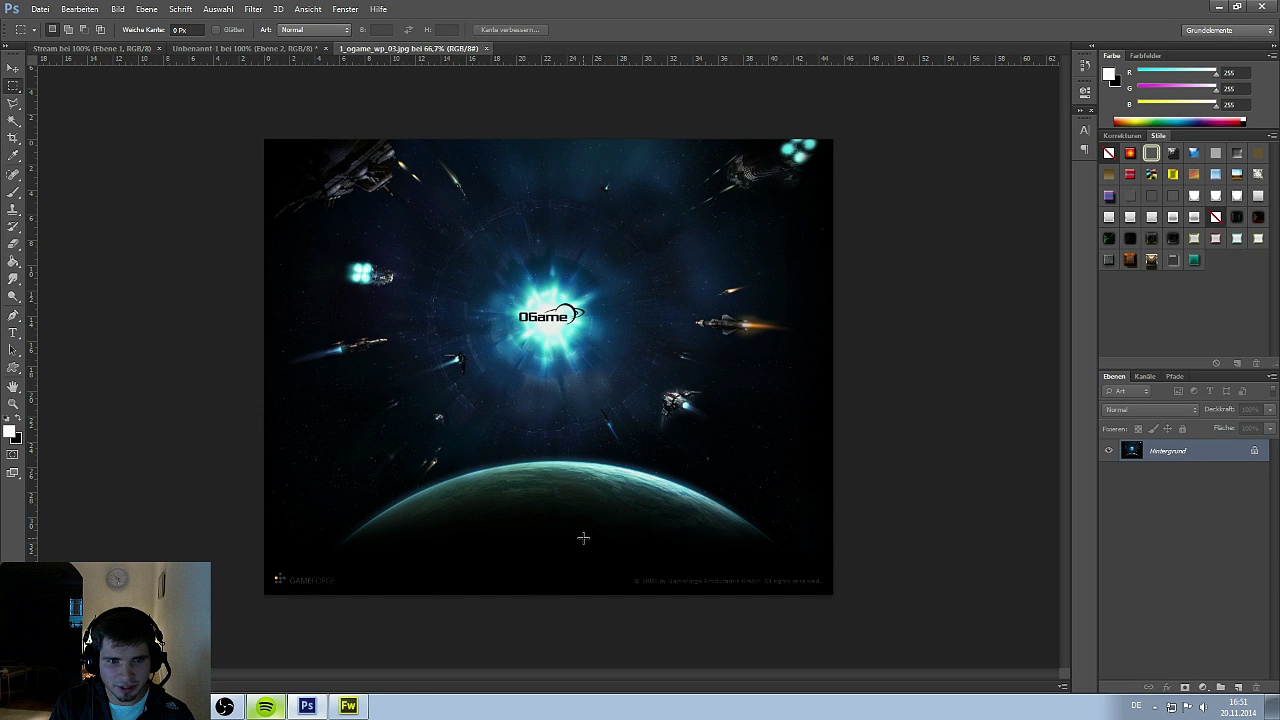This screenshot has height=720, width=1280.
Task: Open the Grundelemente workspace dropdown
Action: [x=1227, y=30]
